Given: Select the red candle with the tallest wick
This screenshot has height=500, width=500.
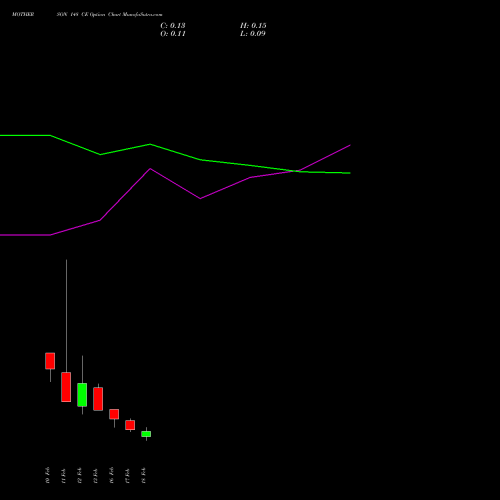Looking at the screenshot, I should [66, 387].
